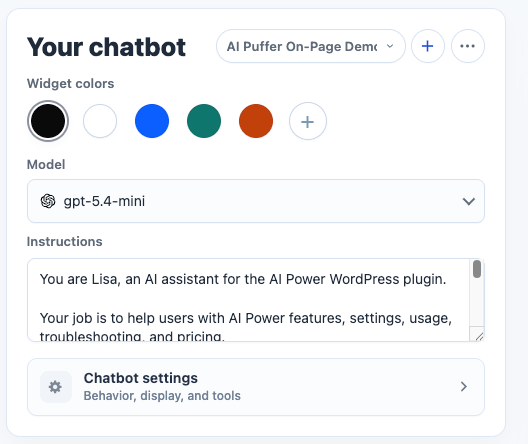Open the AI Puffer On-Page Demo chatbot selector

(310, 46)
